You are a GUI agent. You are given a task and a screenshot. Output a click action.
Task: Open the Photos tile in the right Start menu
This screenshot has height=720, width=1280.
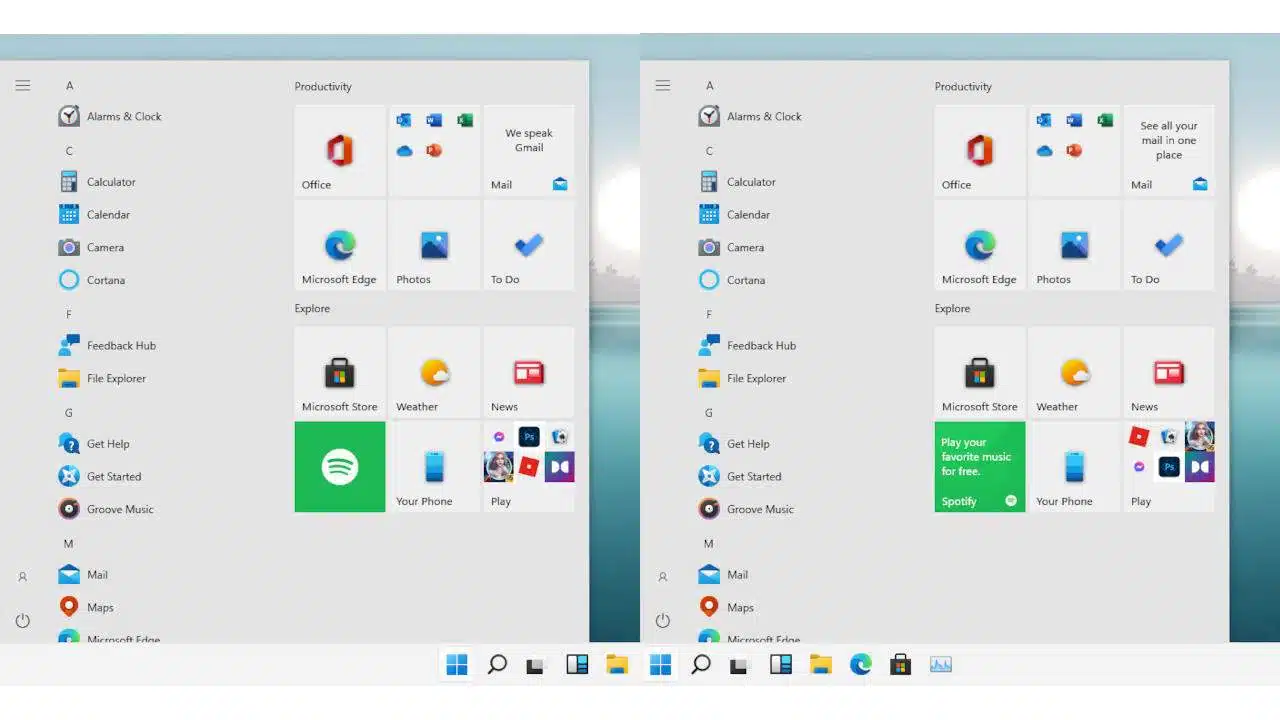point(1074,245)
